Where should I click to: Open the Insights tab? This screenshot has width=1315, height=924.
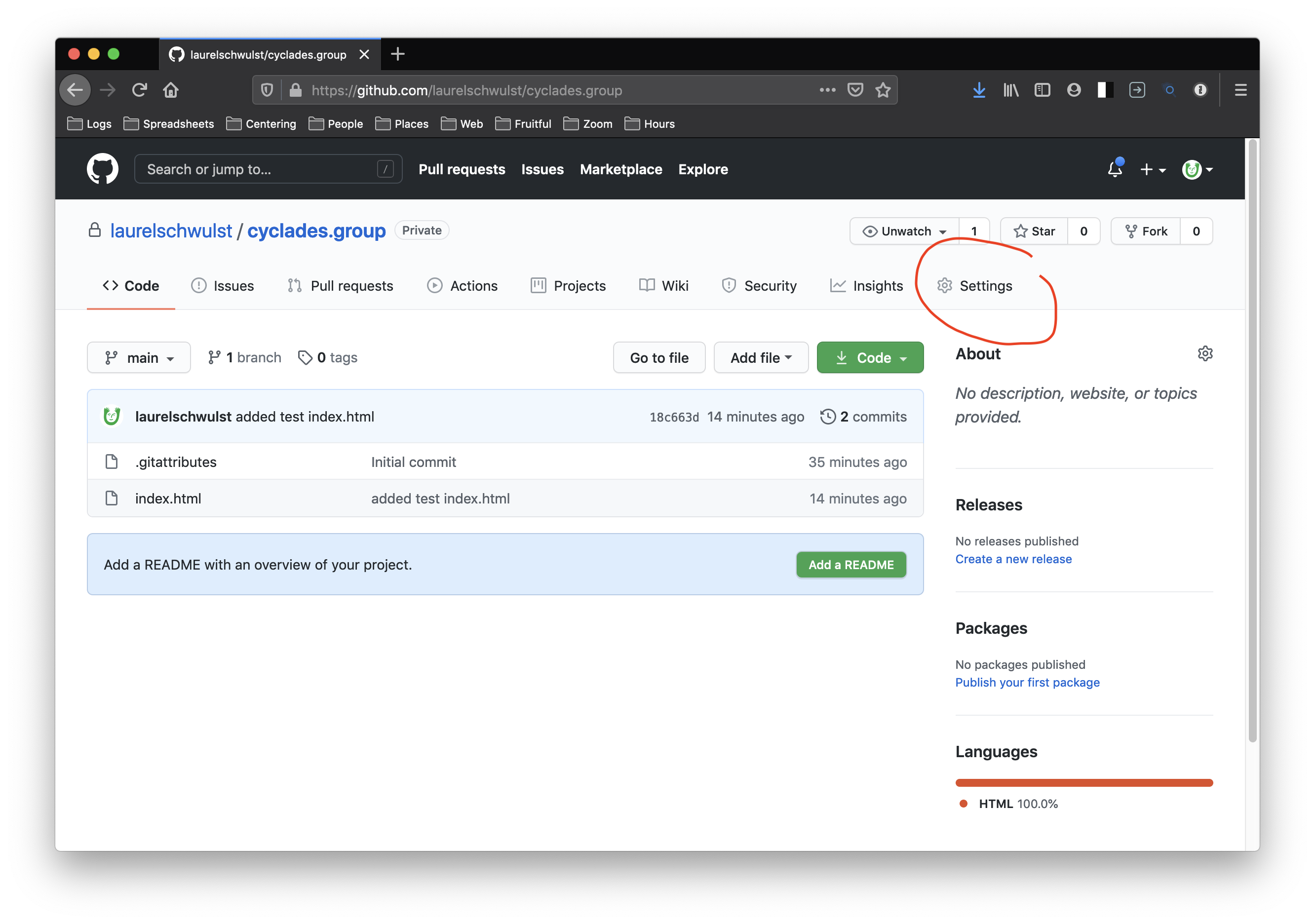click(867, 285)
